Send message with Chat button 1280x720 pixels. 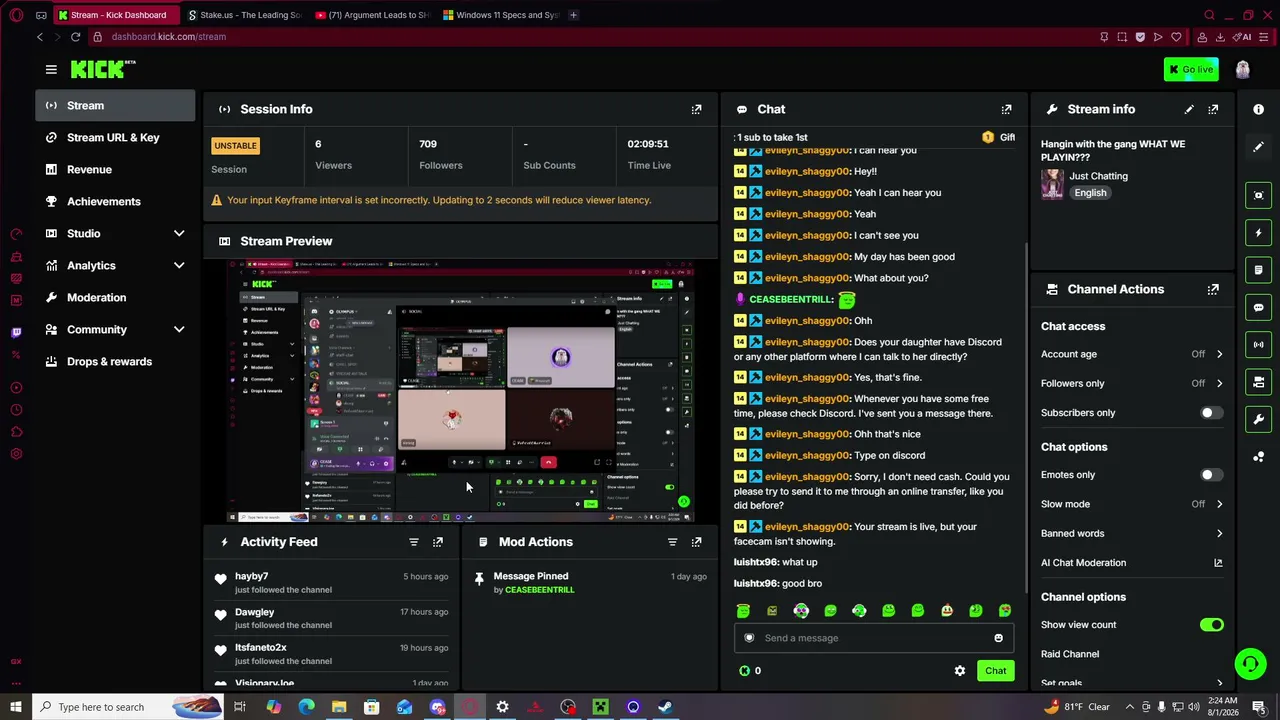click(x=995, y=671)
